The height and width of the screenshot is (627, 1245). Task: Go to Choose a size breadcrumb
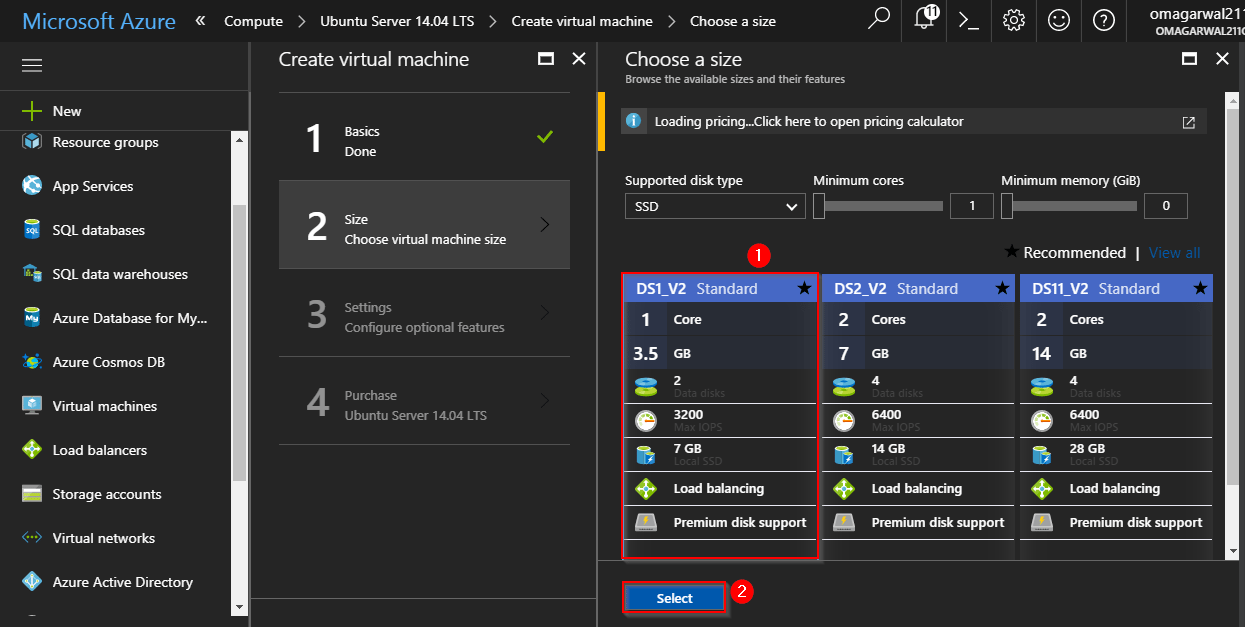tap(733, 21)
